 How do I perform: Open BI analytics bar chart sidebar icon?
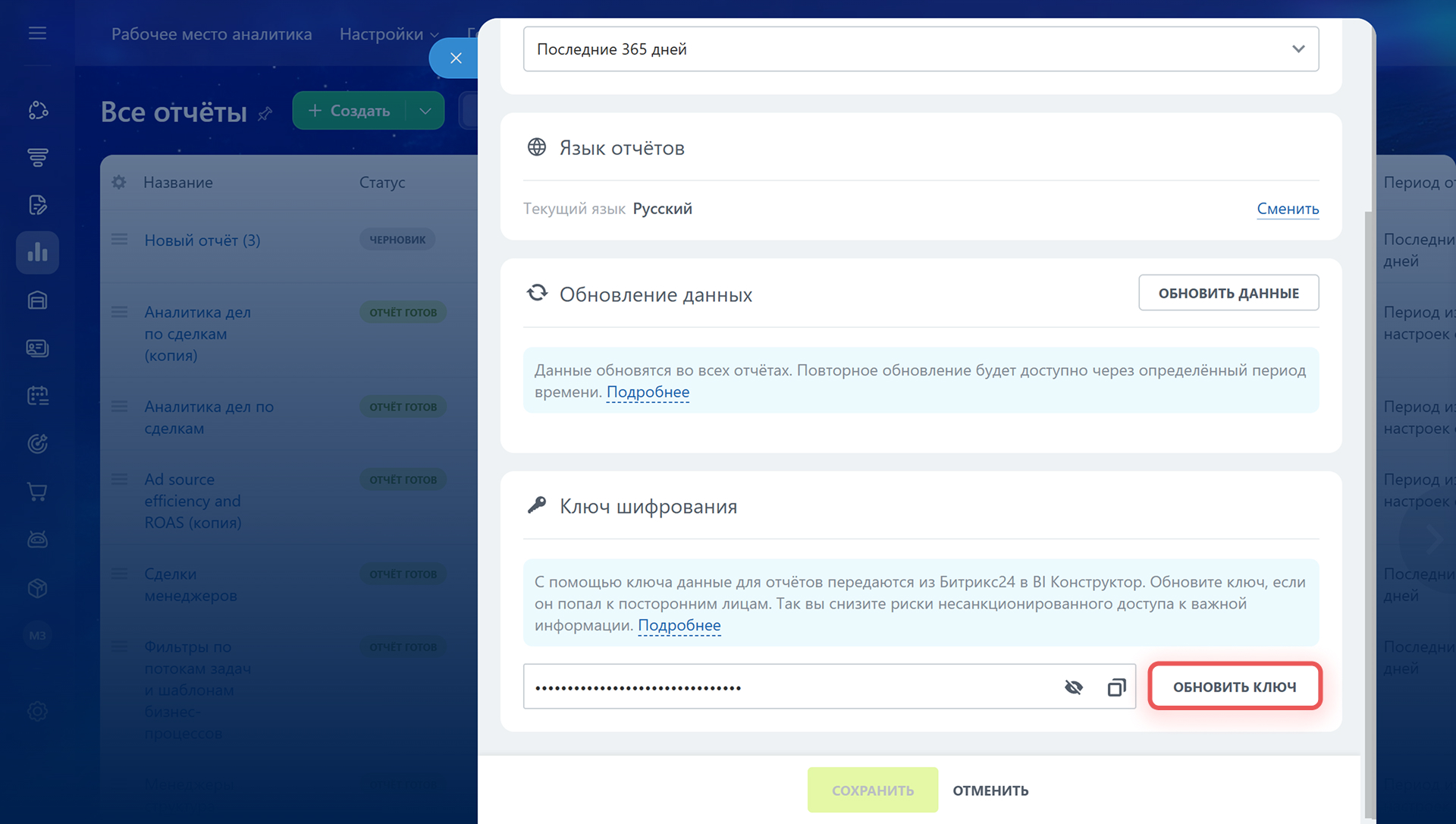pyautogui.click(x=37, y=253)
